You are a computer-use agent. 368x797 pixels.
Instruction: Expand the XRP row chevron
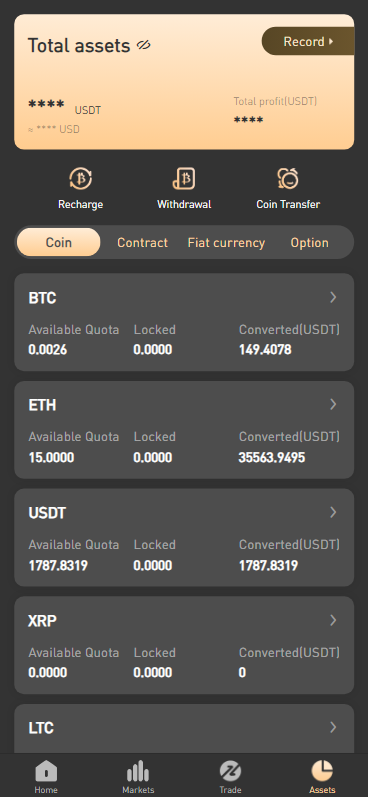click(x=333, y=620)
